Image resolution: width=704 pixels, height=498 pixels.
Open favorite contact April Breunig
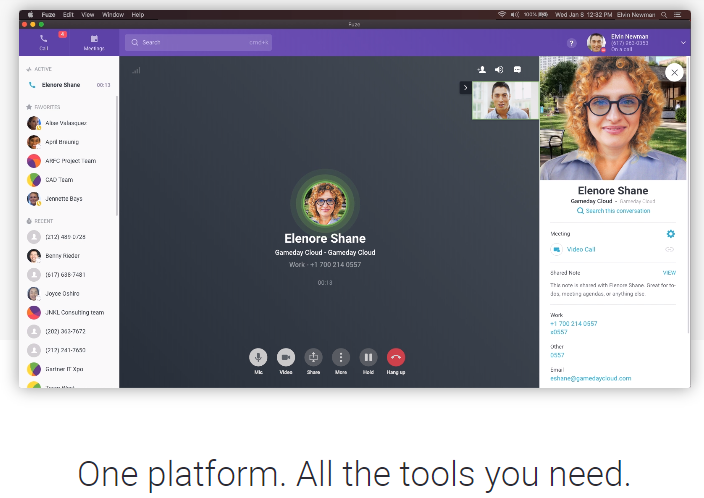[x=69, y=142]
